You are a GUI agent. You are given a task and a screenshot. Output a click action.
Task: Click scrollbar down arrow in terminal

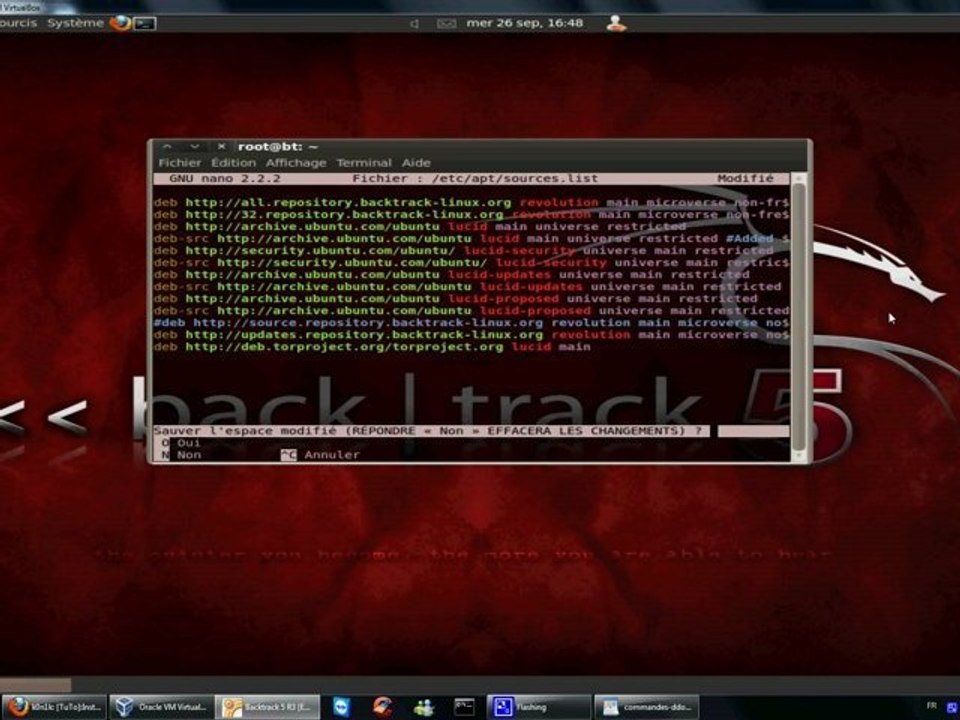point(798,456)
